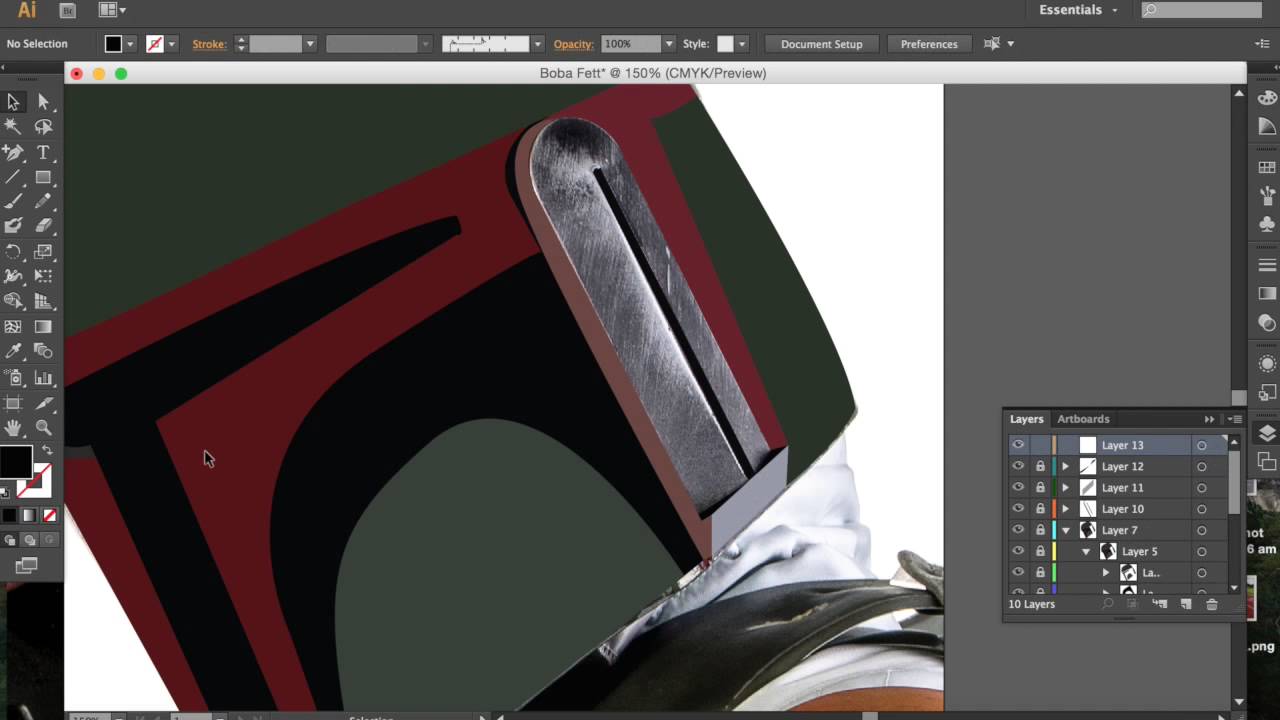Image resolution: width=1280 pixels, height=720 pixels.
Task: Select the Shape Builder tool
Action: pyautogui.click(x=13, y=302)
